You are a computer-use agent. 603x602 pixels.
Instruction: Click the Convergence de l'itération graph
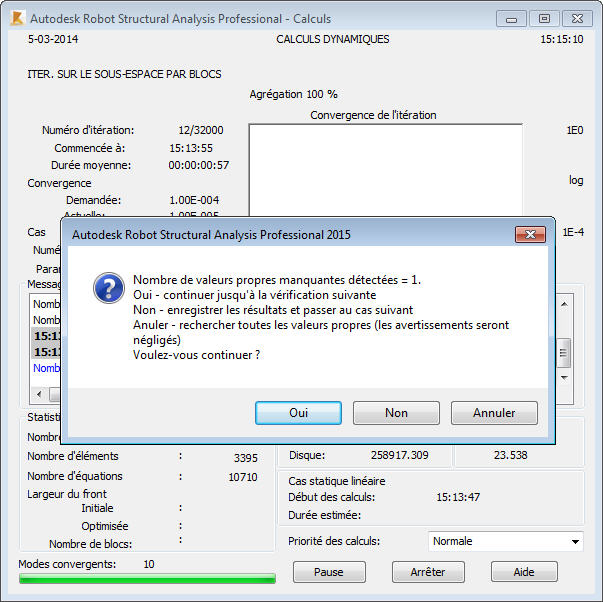click(x=385, y=170)
